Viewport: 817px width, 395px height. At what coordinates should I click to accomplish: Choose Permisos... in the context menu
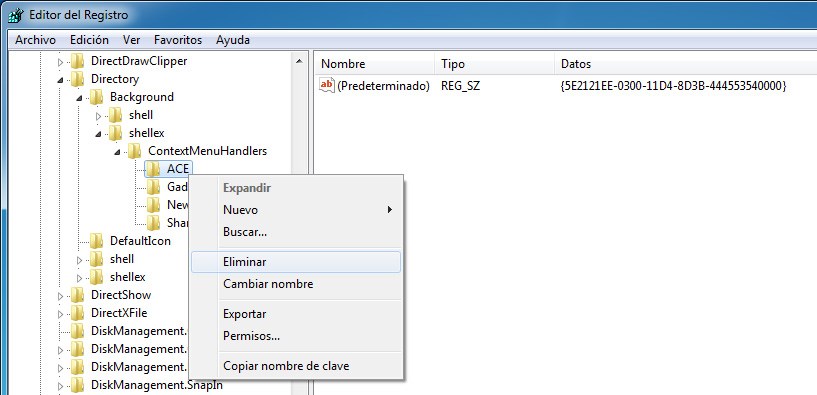coord(296,336)
